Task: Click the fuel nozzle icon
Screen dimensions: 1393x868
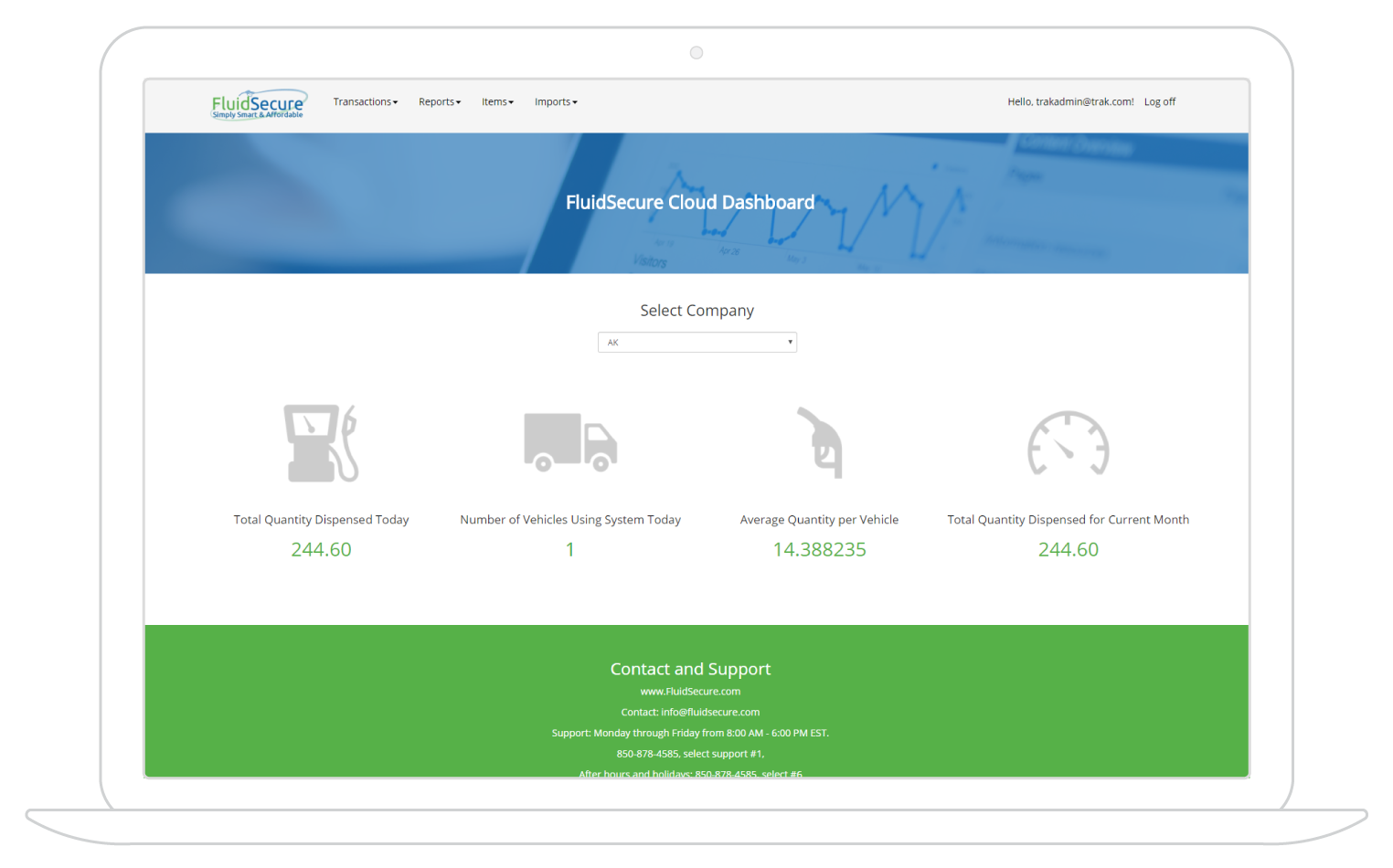Action: tap(820, 442)
